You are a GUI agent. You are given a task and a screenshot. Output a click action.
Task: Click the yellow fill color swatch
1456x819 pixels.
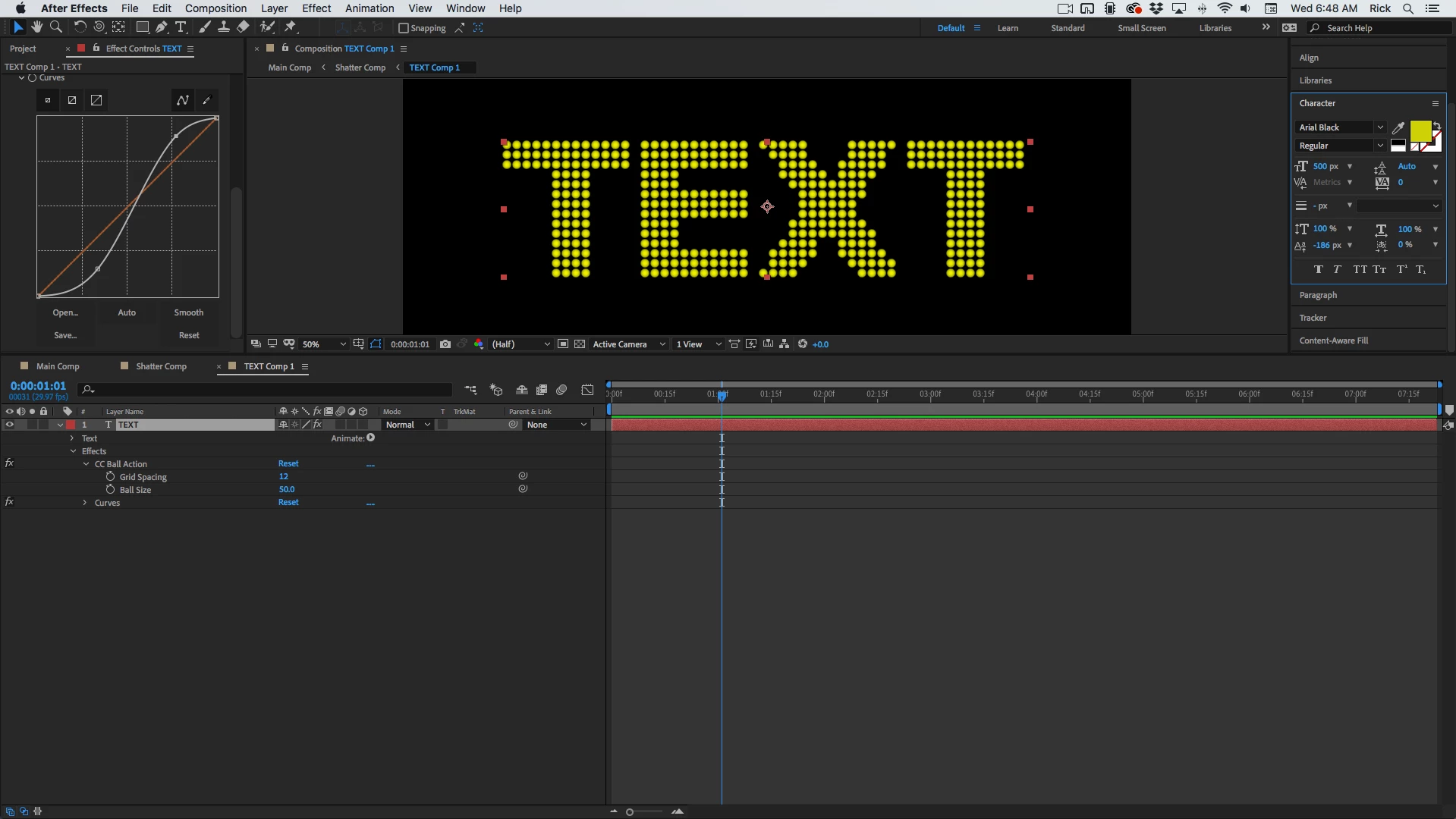1420,130
